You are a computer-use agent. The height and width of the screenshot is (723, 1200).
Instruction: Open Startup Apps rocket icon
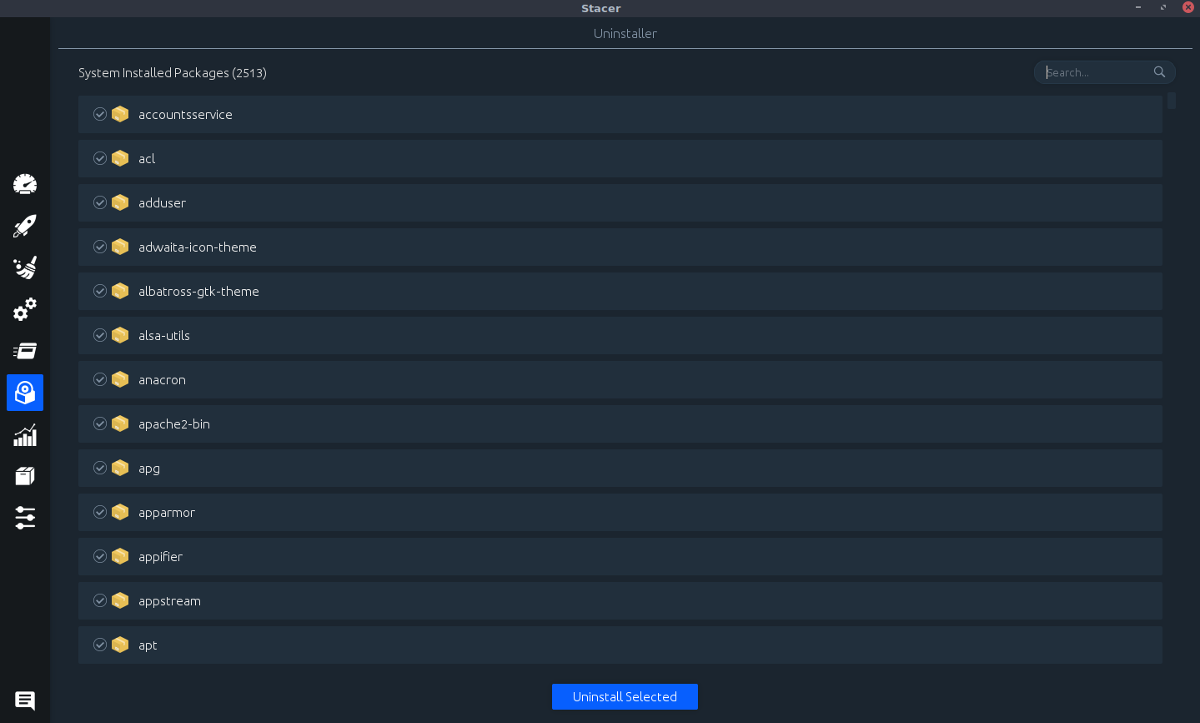click(25, 226)
